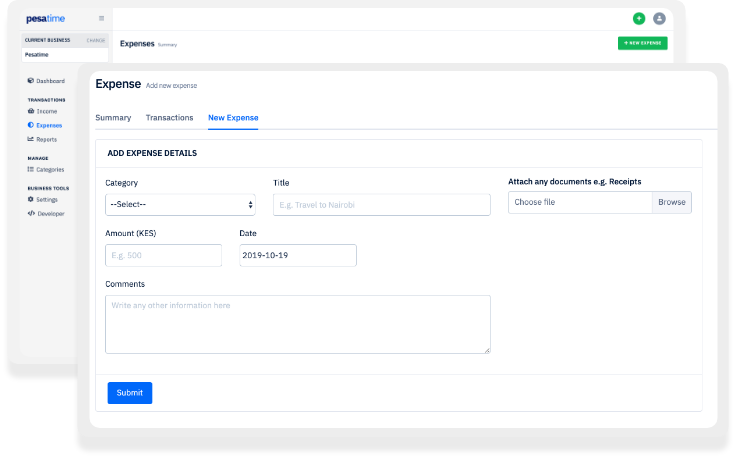Screen dimensions: 736x459
Task: Click the Categories list icon
Action: click(x=31, y=169)
